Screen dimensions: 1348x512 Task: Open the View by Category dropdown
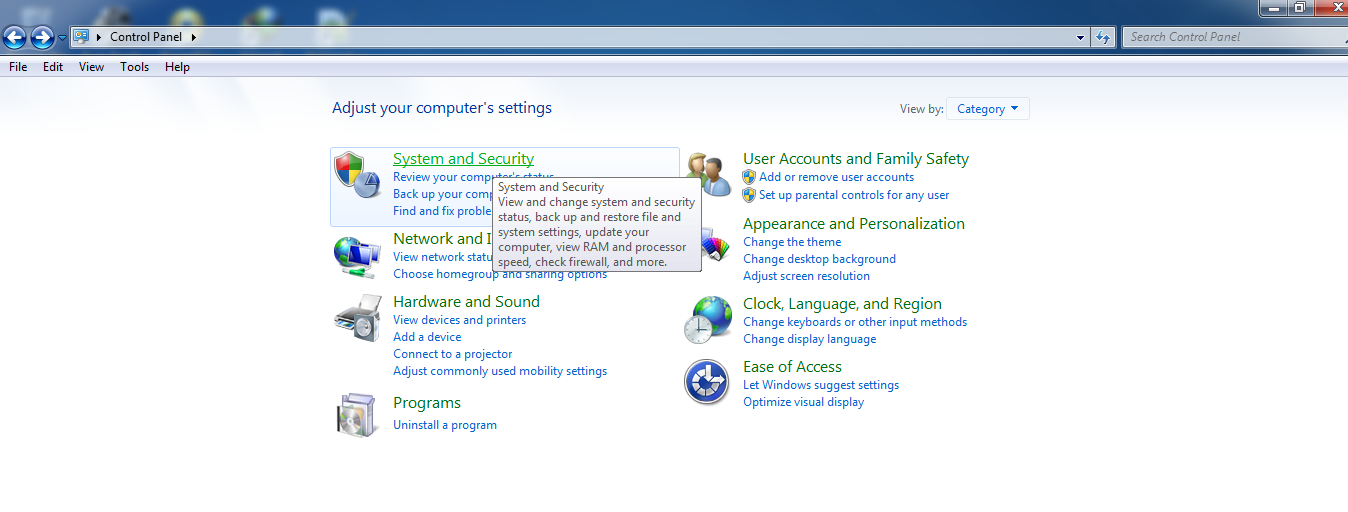coord(988,109)
